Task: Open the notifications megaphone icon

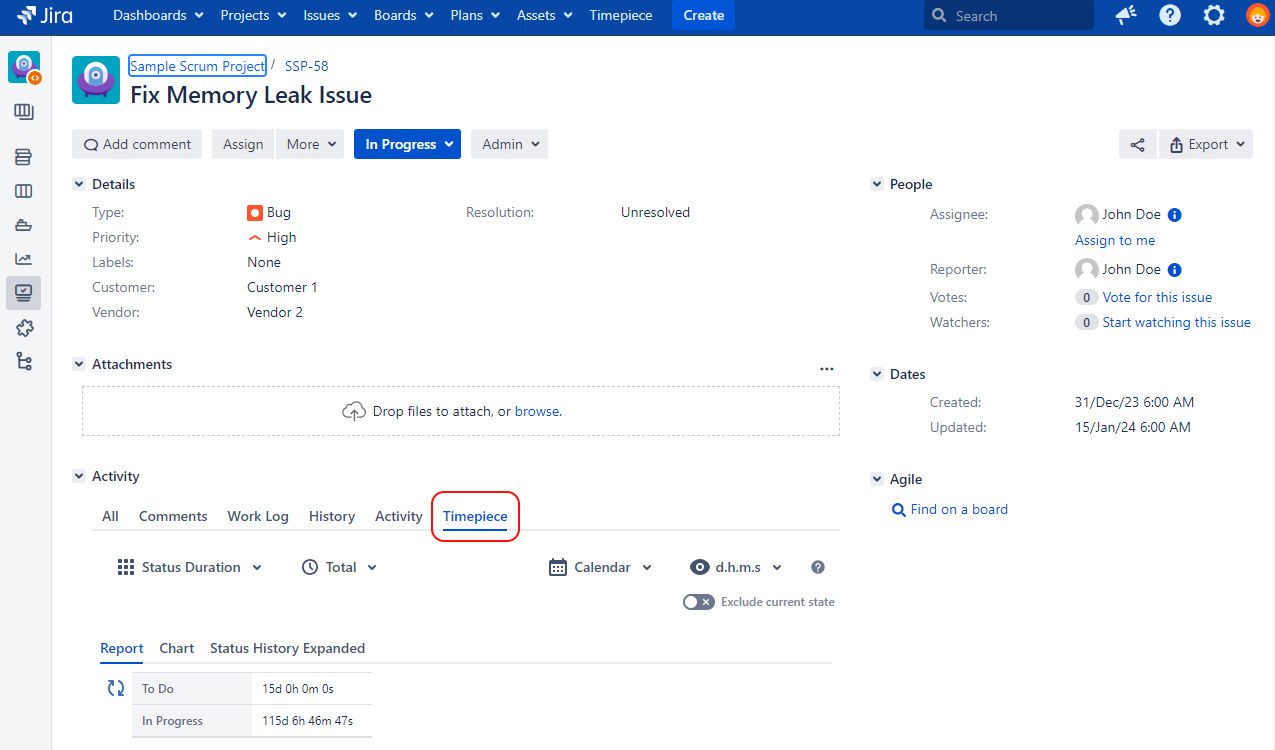Action: tap(1125, 15)
